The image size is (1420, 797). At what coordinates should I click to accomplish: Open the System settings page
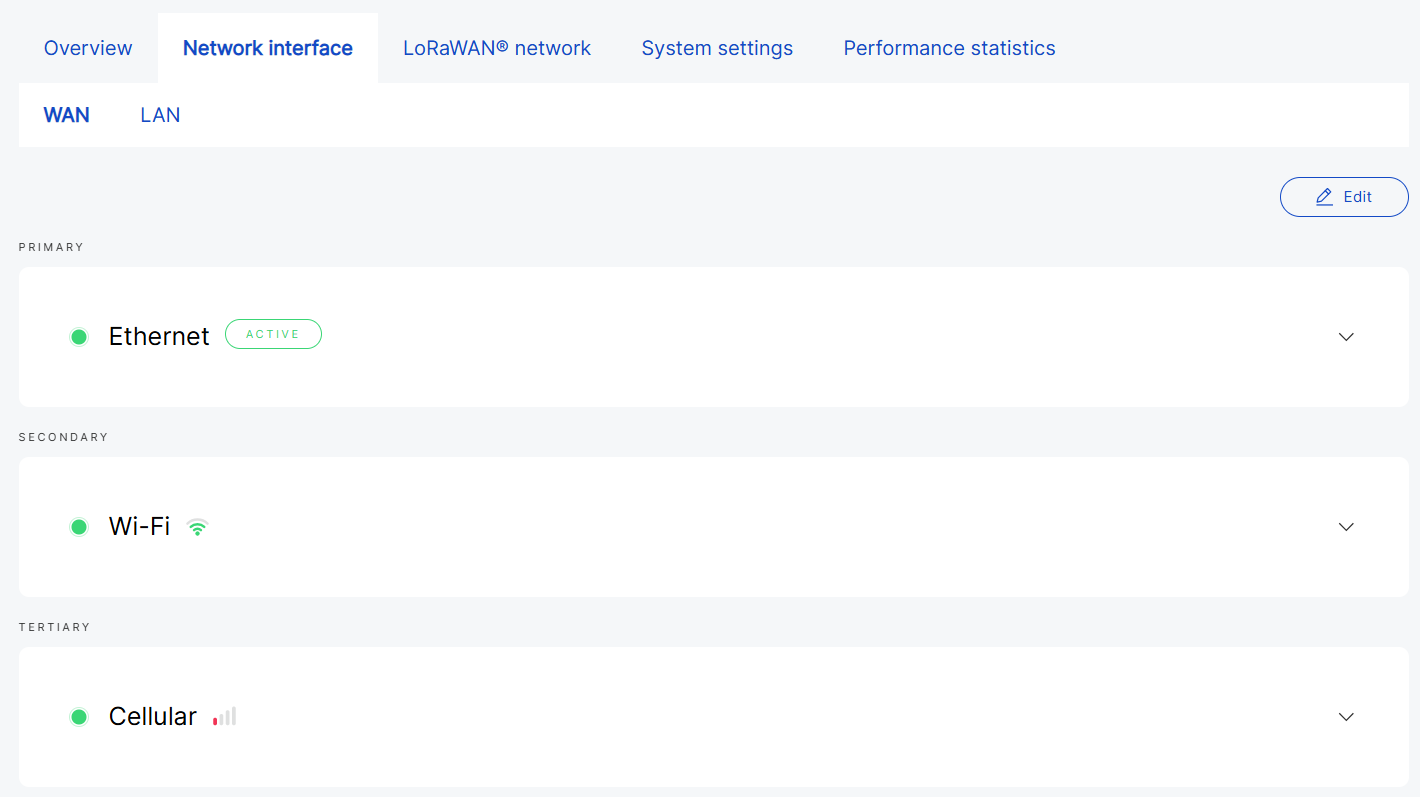[x=717, y=47]
